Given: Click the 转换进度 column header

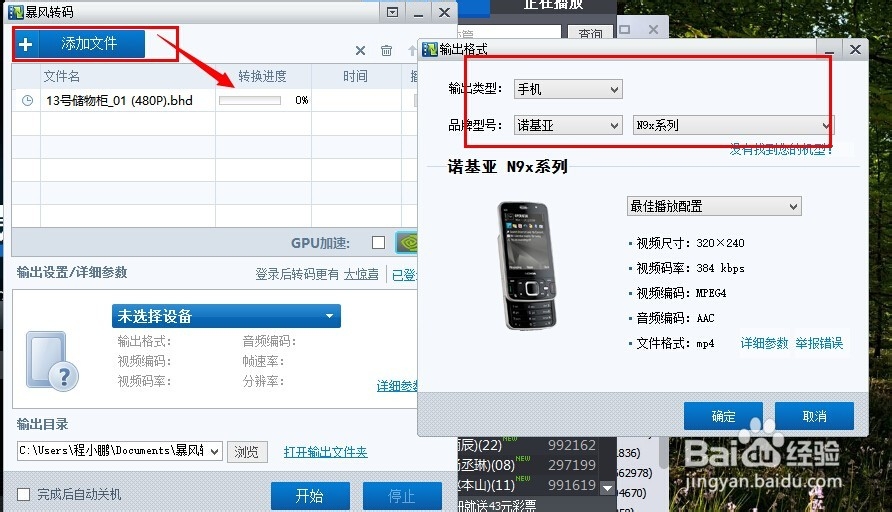Looking at the screenshot, I should (262, 76).
